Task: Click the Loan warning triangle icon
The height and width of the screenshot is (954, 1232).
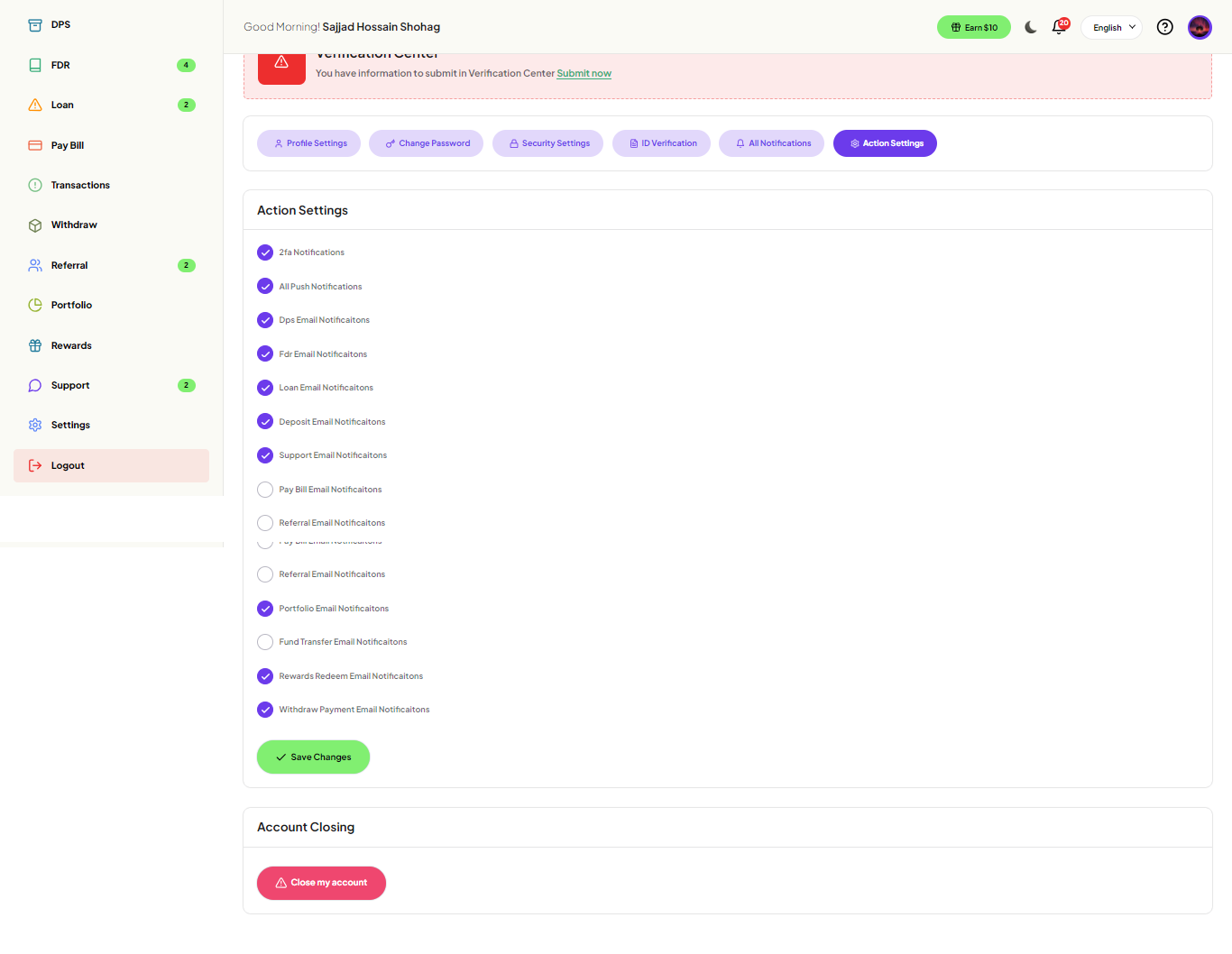Action: point(35,105)
